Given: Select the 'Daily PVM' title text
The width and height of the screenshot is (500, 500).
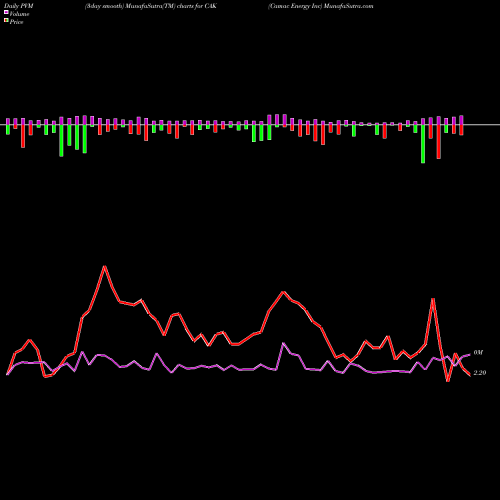Looking at the screenshot, I should click(19, 6).
